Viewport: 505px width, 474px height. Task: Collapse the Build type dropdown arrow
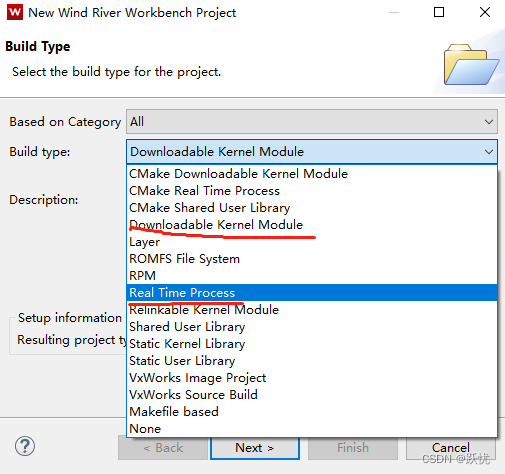489,152
